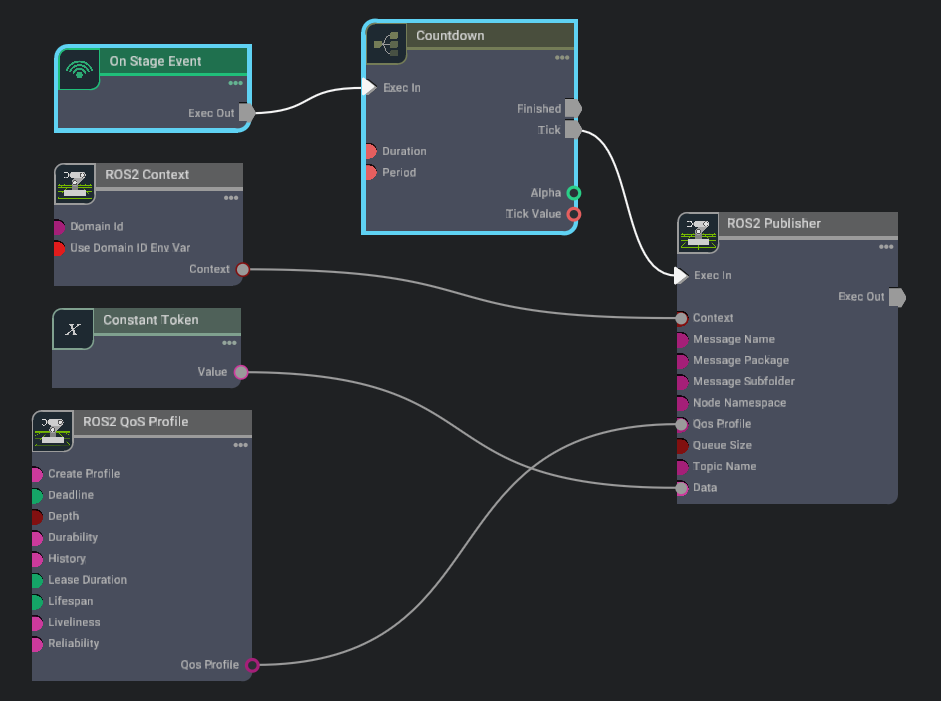The image size is (941, 701).
Task: Click the Topic Name input on Publisher
Action: click(682, 467)
